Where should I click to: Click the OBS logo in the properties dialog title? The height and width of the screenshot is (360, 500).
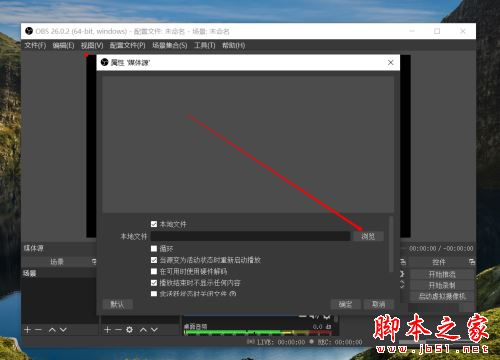click(105, 62)
